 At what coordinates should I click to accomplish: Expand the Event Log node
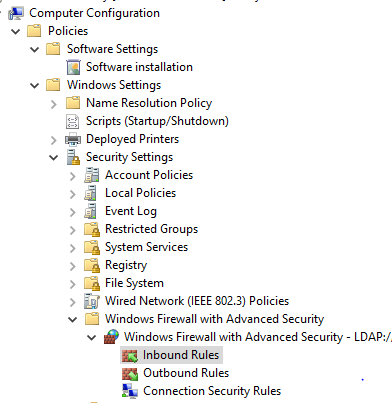pos(73,212)
